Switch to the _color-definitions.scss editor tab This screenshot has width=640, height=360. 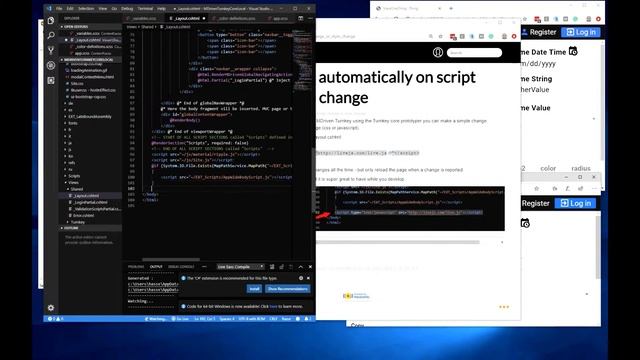click(x=236, y=18)
